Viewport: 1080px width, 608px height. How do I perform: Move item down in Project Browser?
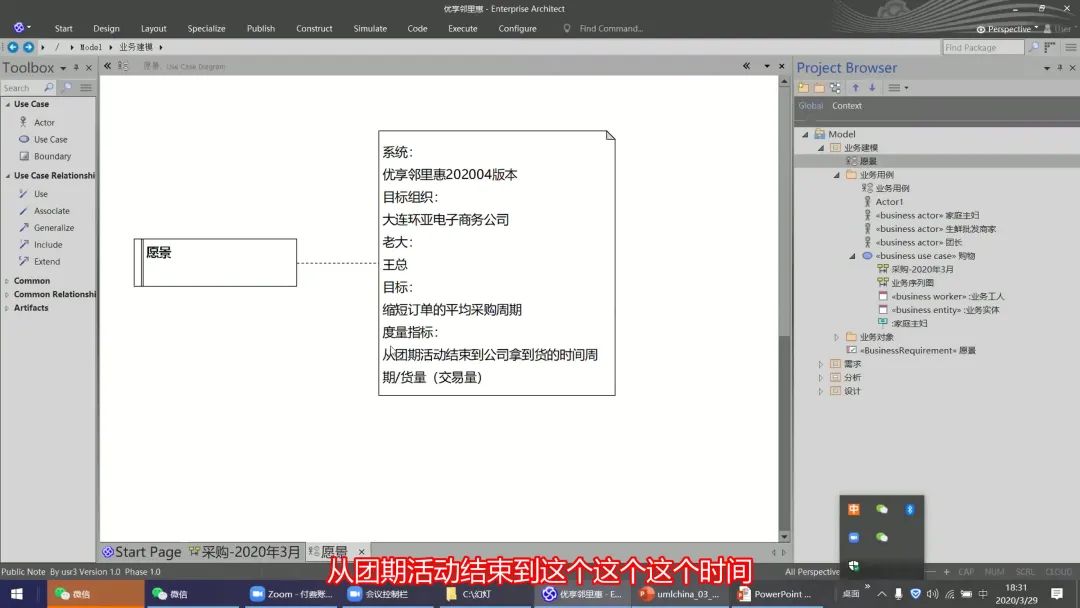click(872, 87)
